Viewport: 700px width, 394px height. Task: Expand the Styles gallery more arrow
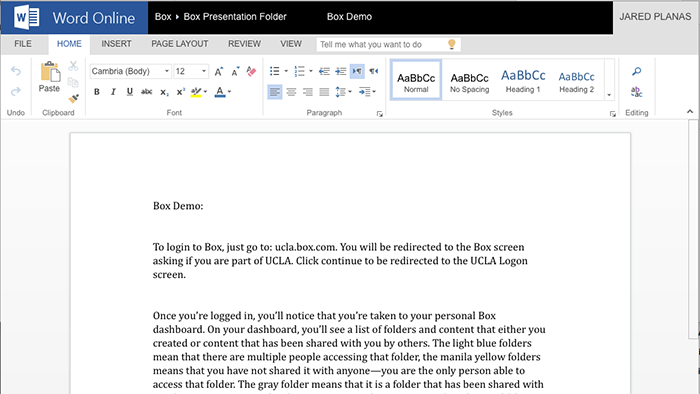tap(609, 95)
